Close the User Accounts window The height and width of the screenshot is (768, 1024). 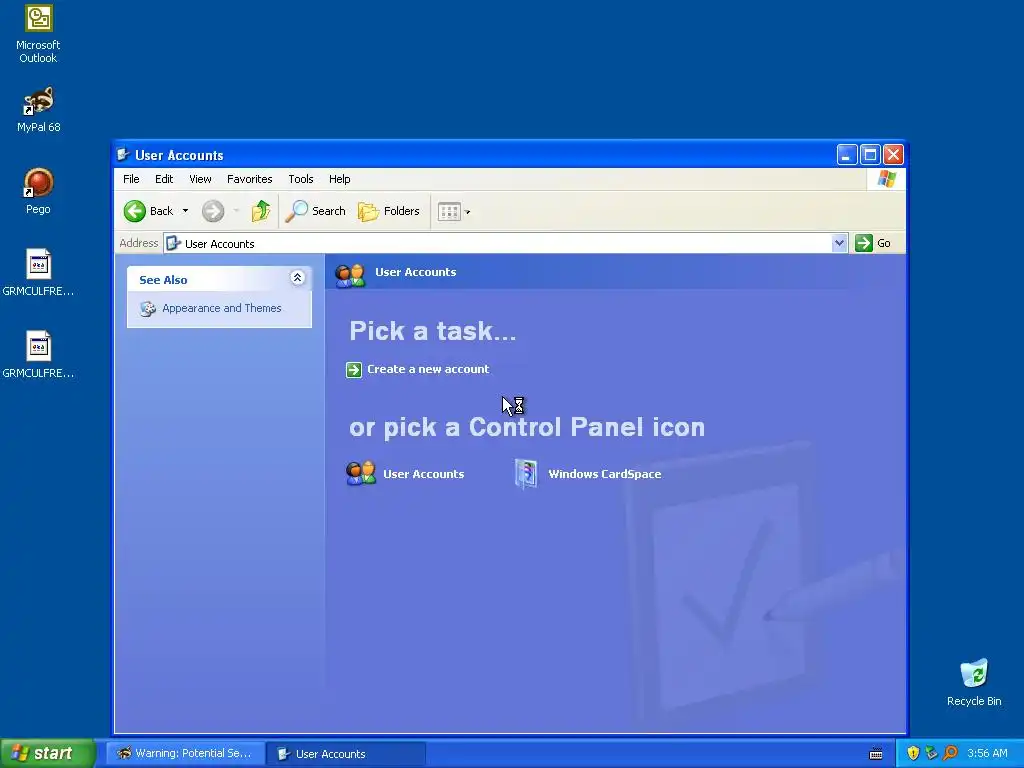(x=893, y=155)
